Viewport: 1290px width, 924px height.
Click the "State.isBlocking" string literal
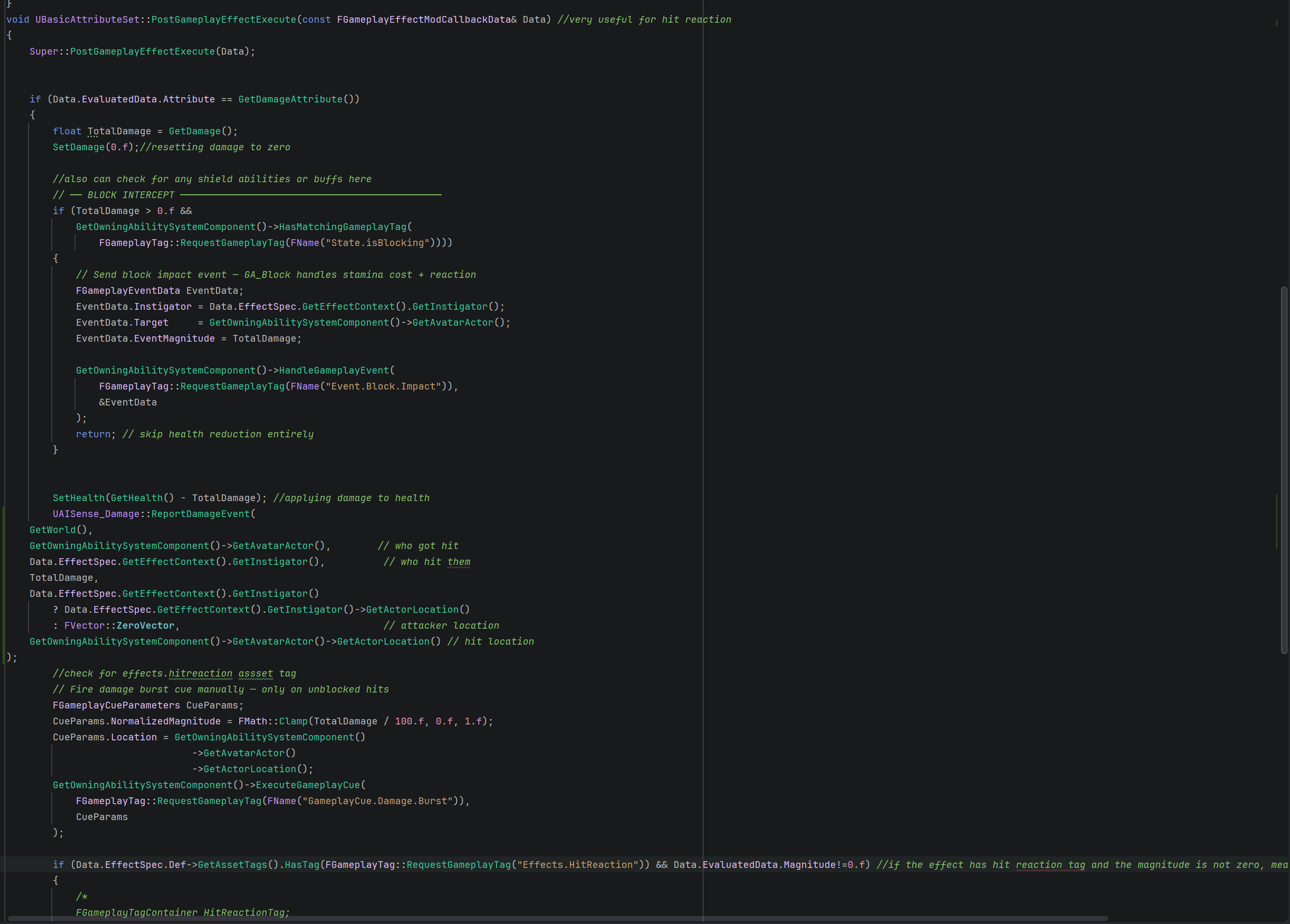[377, 242]
